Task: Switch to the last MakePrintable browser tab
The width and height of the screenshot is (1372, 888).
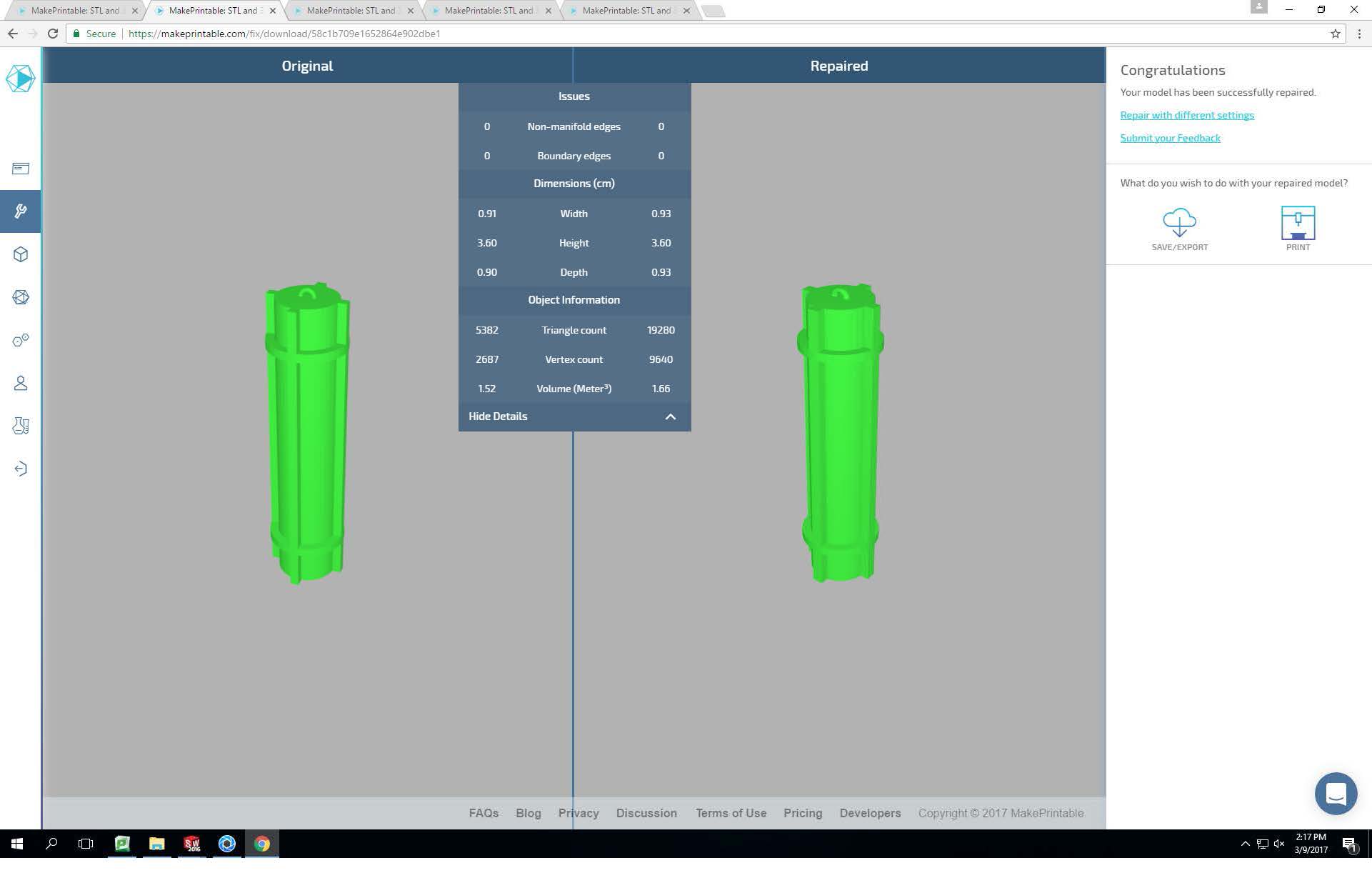Action: tap(626, 11)
